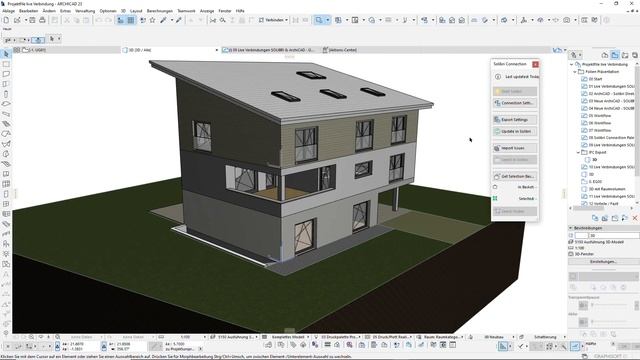640x360 pixels.
Task: Toggle the highlighted zoom tool button
Action: [319, 20]
